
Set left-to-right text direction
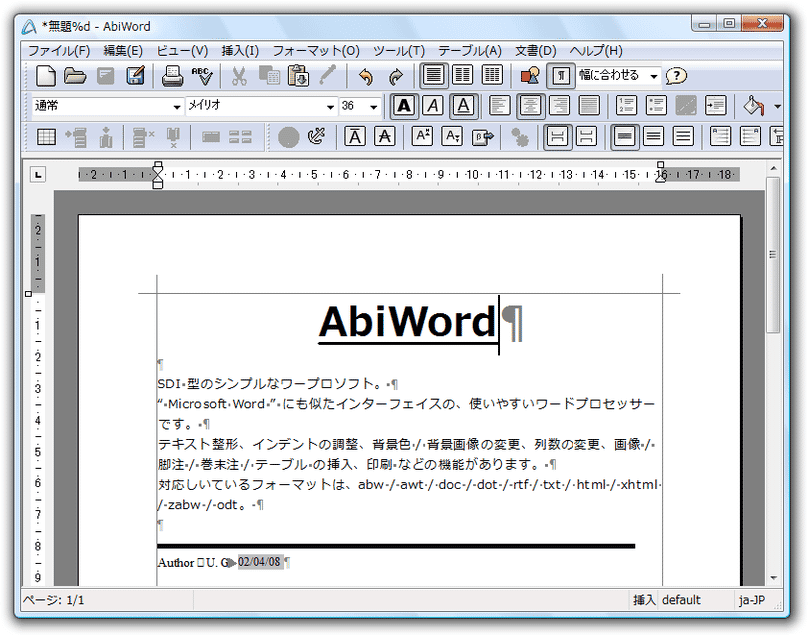pos(720,137)
